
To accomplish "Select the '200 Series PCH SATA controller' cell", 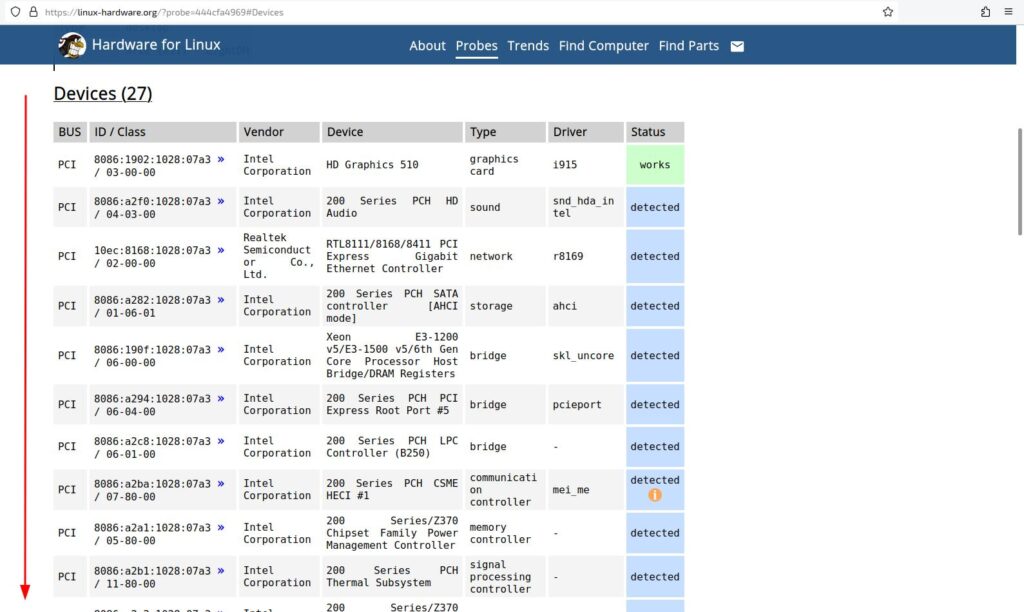I will tap(392, 306).
